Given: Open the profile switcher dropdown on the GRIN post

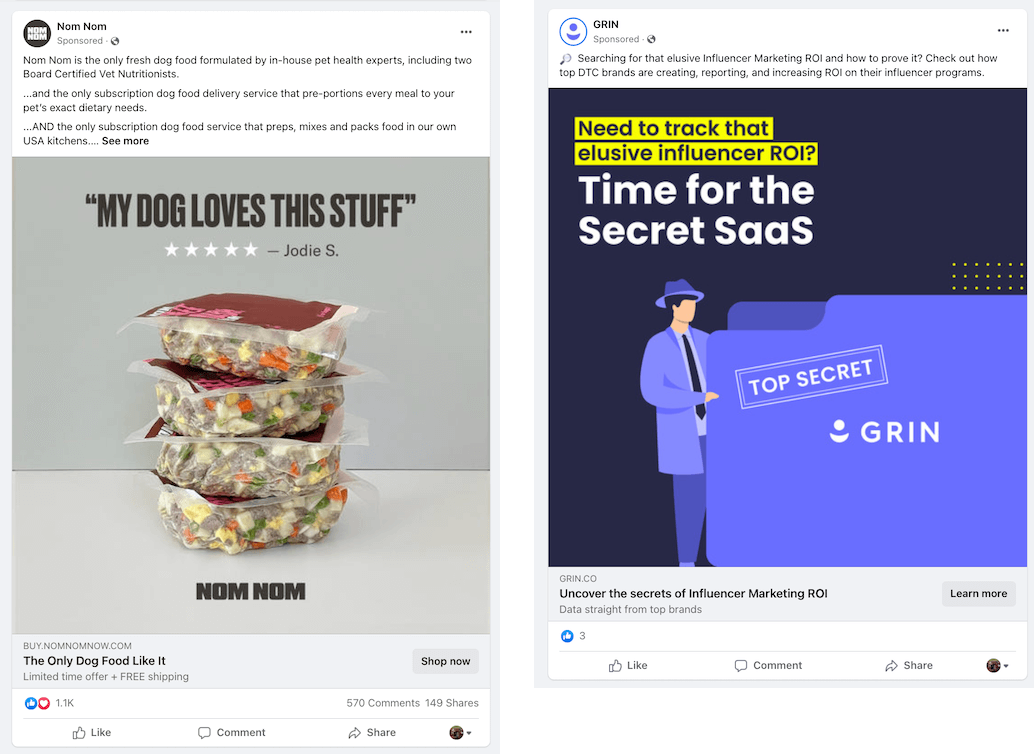Looking at the screenshot, I should pyautogui.click(x=997, y=665).
